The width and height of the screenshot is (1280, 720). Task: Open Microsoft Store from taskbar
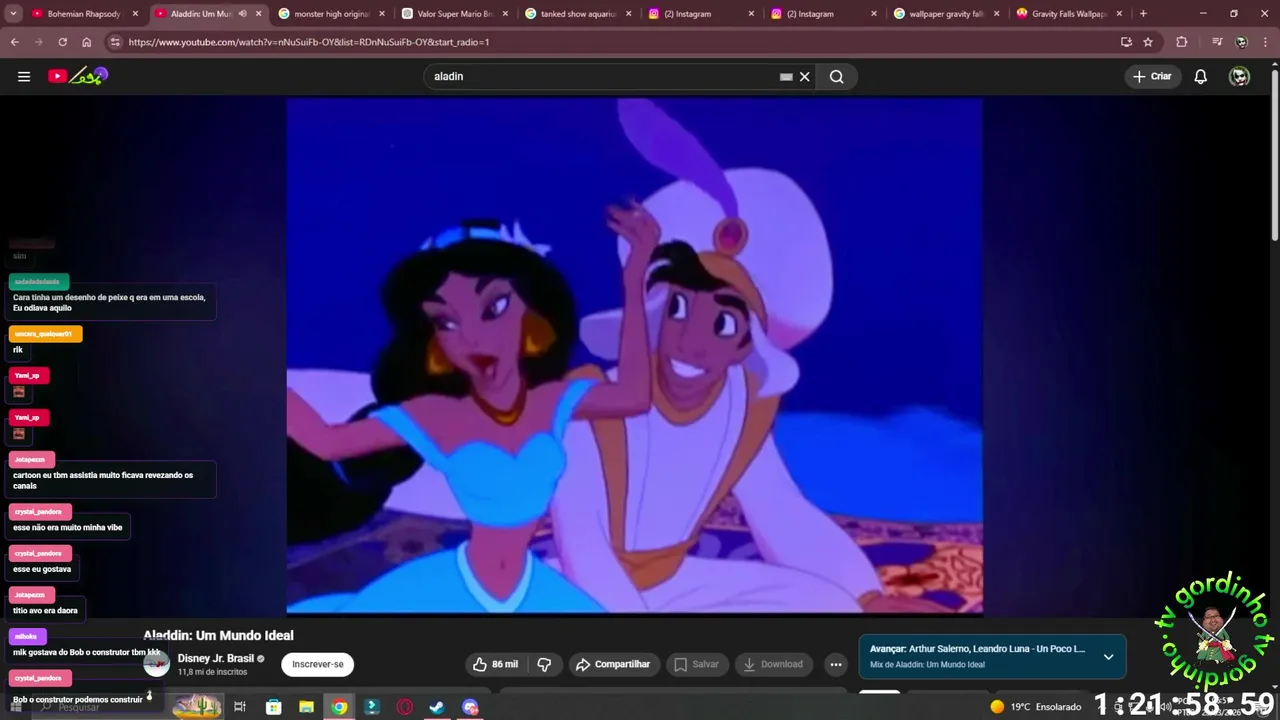tap(273, 707)
